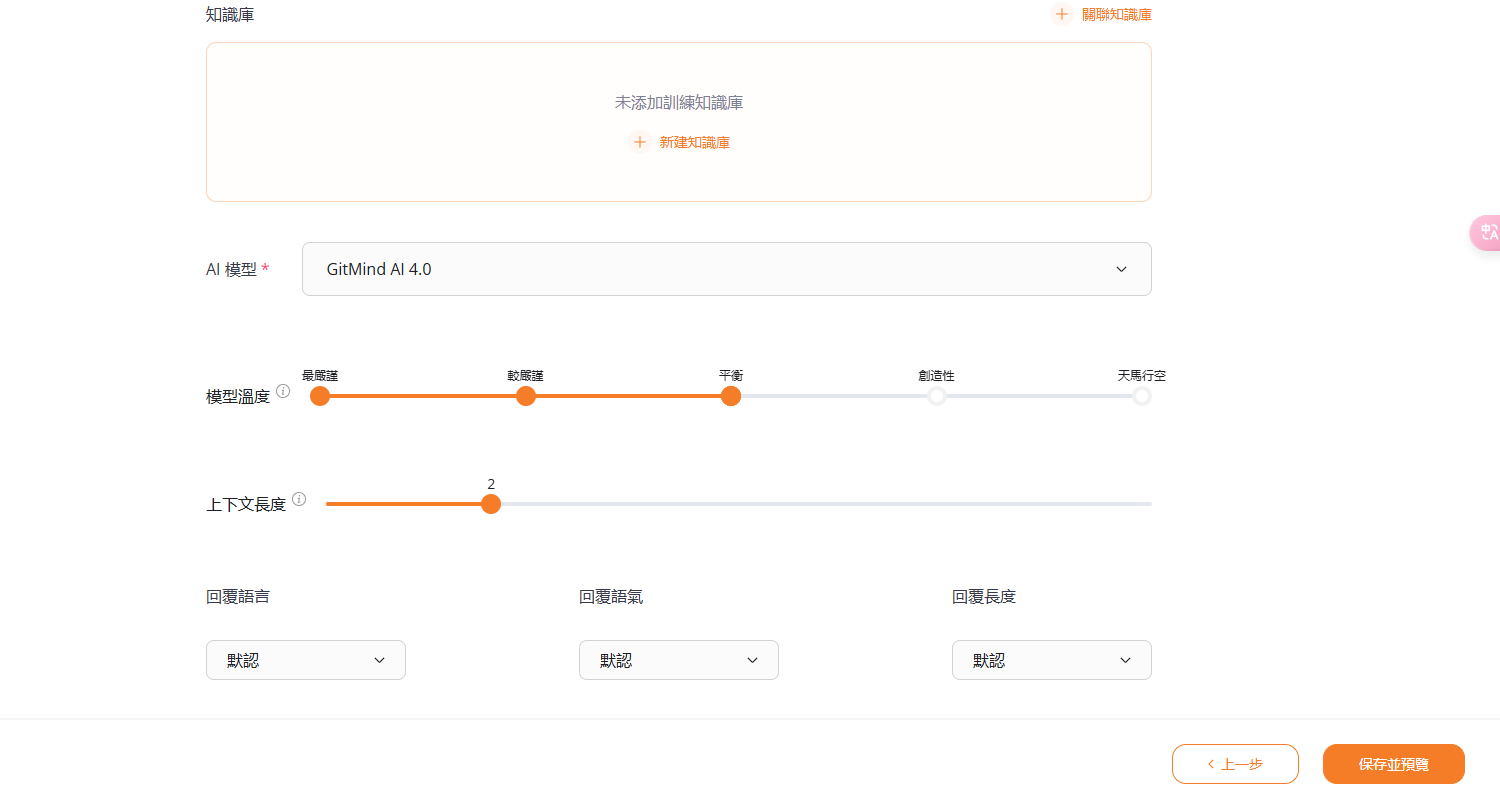The height and width of the screenshot is (800, 1500).
Task: Set model temperature to 最嚴謹
Action: point(320,396)
